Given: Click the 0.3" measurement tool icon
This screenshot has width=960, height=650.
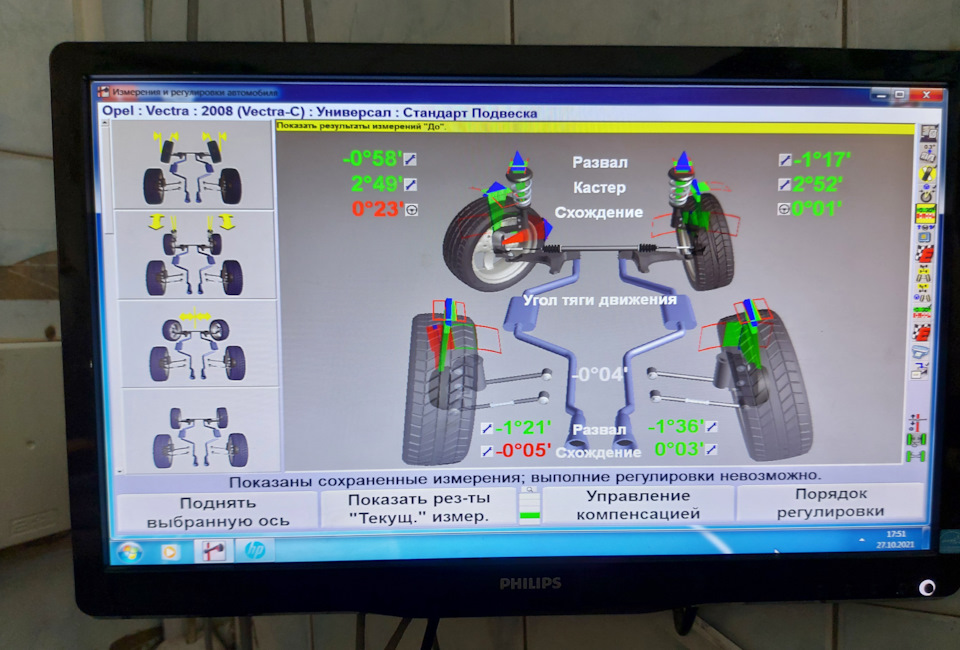Looking at the screenshot, I should [928, 153].
